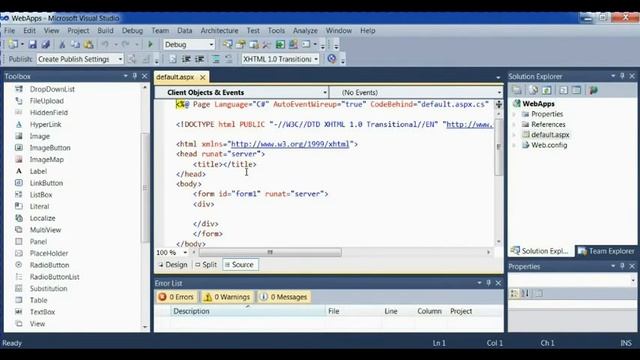
Task: Open the Analyze menu
Action: [x=305, y=31]
